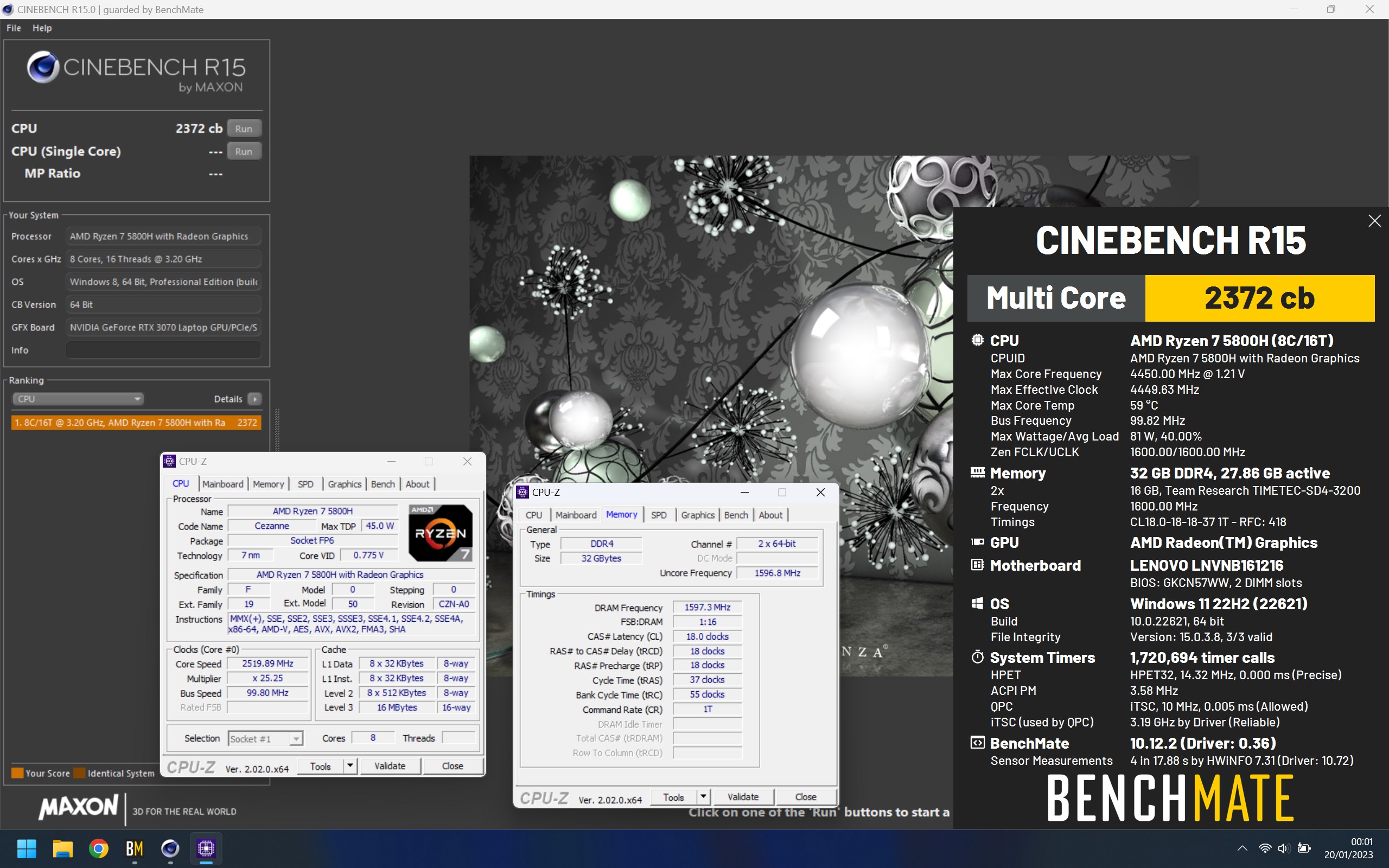Close the BenchMate result overlay
1389x868 pixels.
pos(1374,221)
